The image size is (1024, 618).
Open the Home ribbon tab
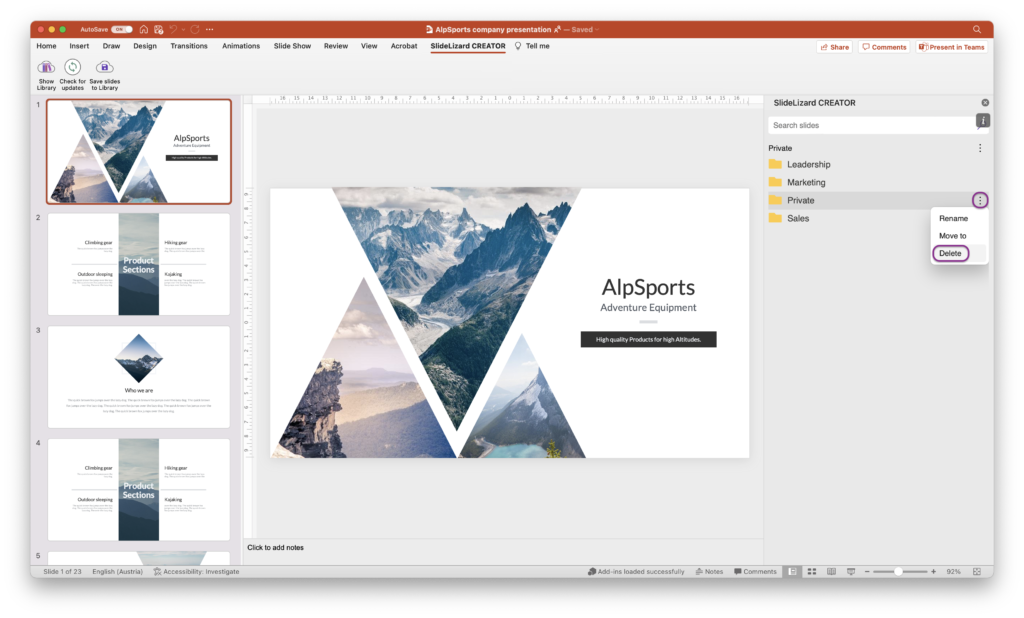tap(46, 46)
